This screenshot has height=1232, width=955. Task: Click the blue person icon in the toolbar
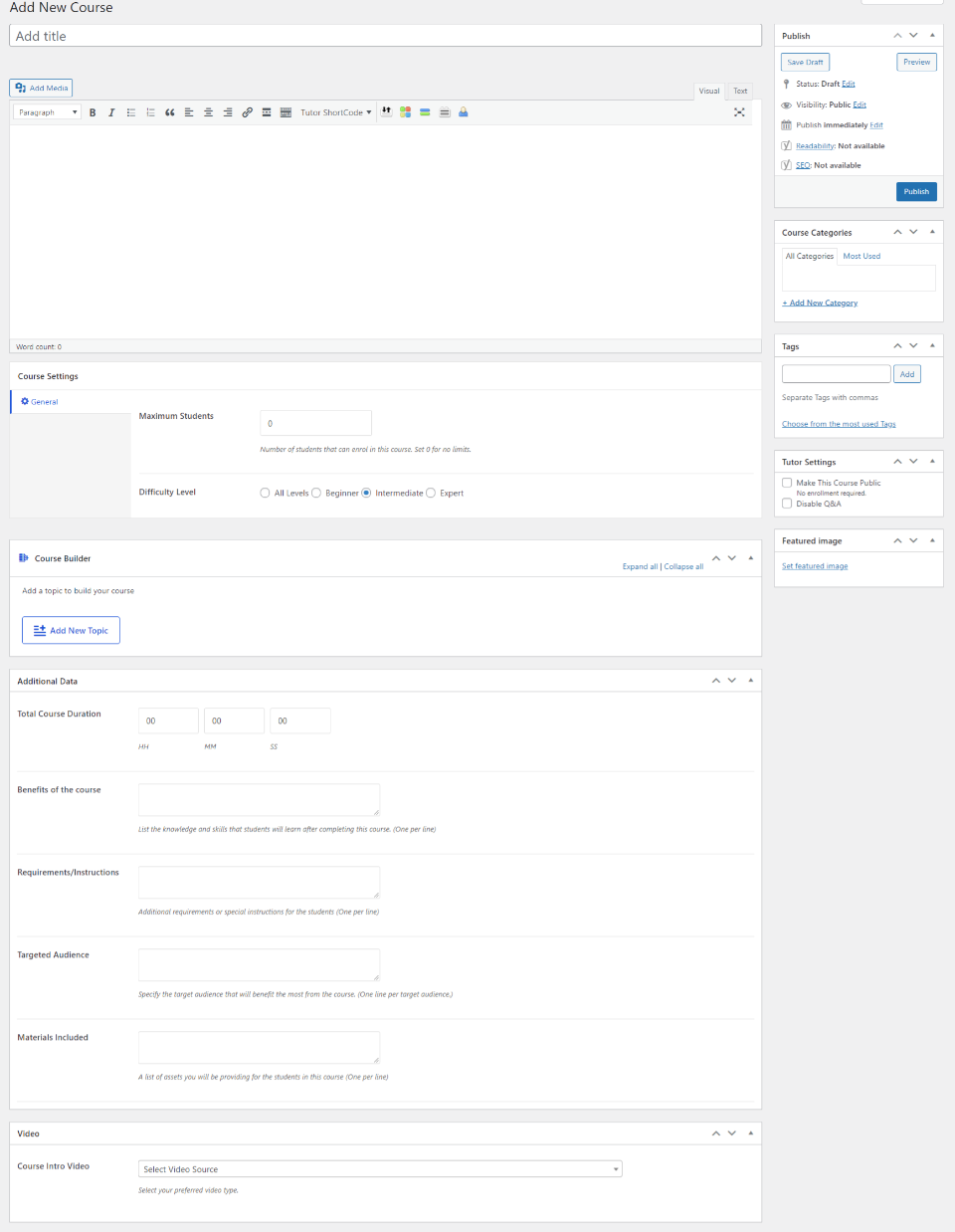pos(464,112)
